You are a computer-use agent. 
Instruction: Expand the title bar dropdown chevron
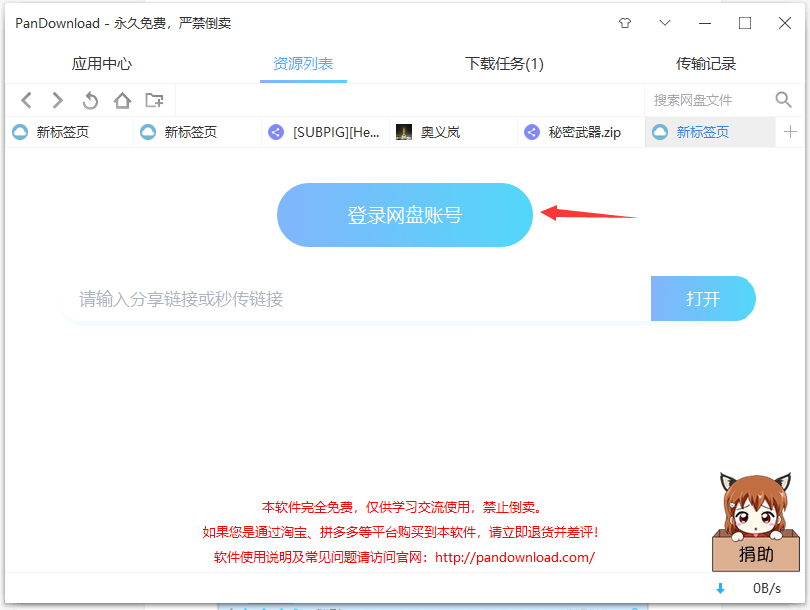tap(665, 23)
